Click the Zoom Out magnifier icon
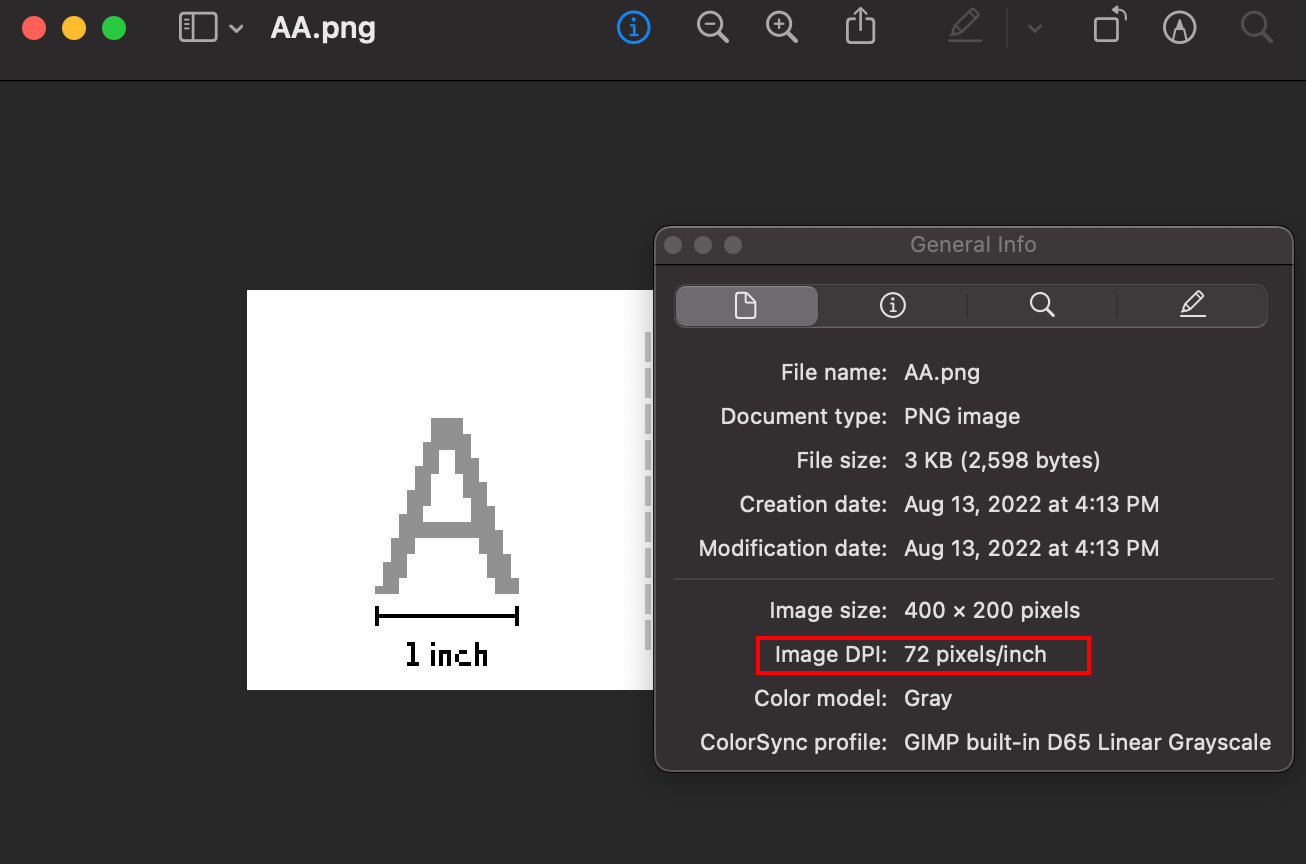The width and height of the screenshot is (1306, 864). coord(712,28)
